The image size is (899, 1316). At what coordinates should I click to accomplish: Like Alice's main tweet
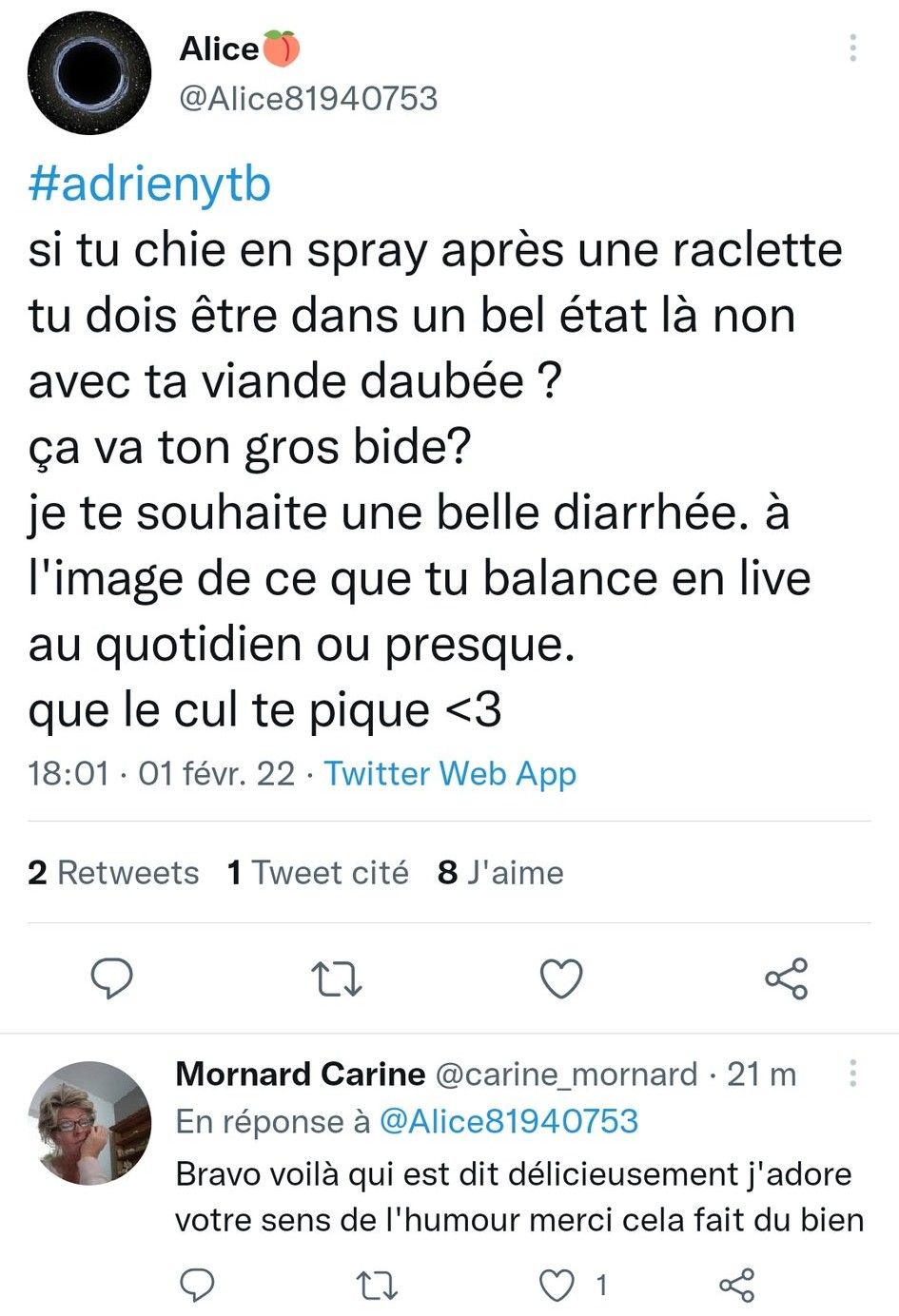tap(561, 978)
